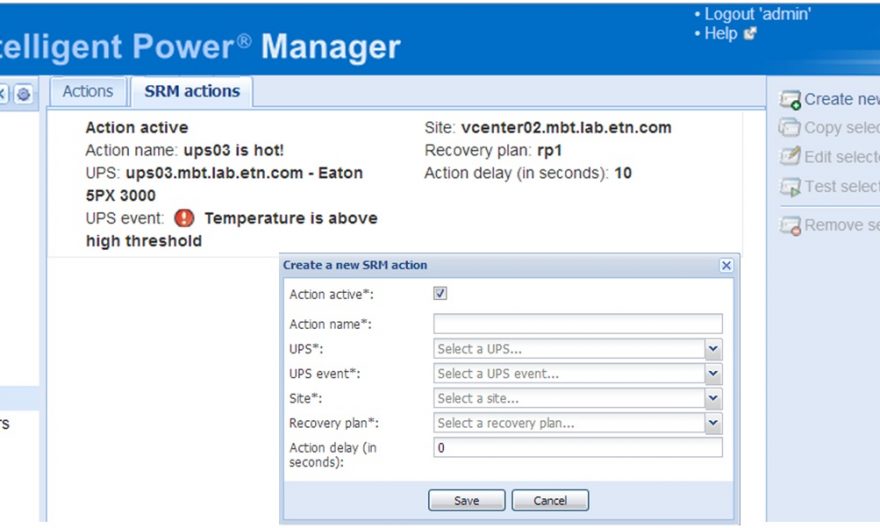Screen dimensions: 880x528
Task: Click the external-link icon beside Help
Action: click(750, 34)
